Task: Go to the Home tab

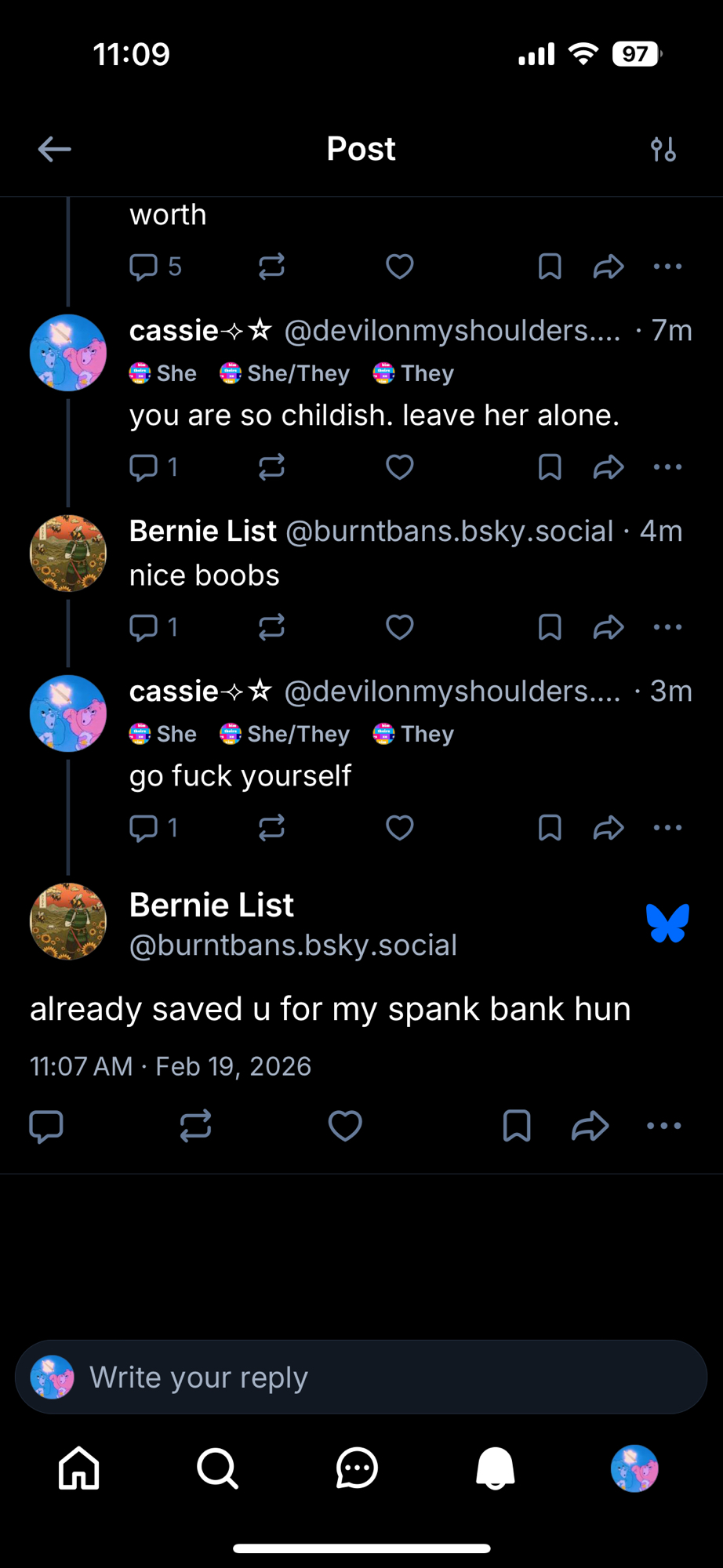Action: coord(79,1468)
